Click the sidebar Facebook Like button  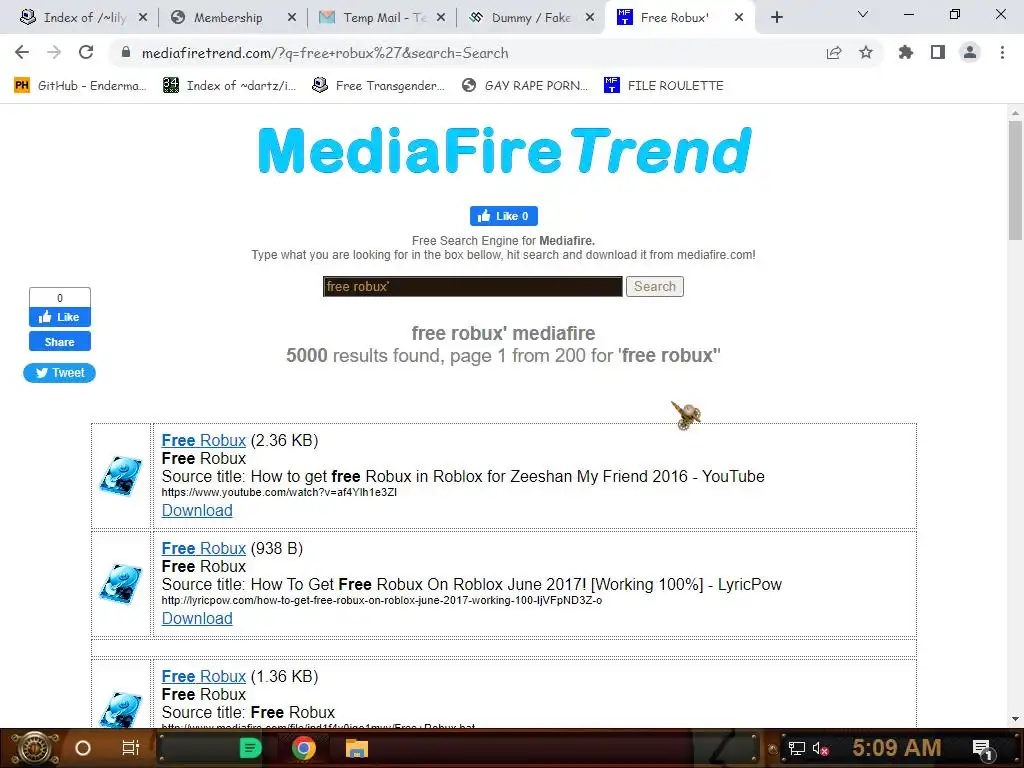pyautogui.click(x=59, y=317)
